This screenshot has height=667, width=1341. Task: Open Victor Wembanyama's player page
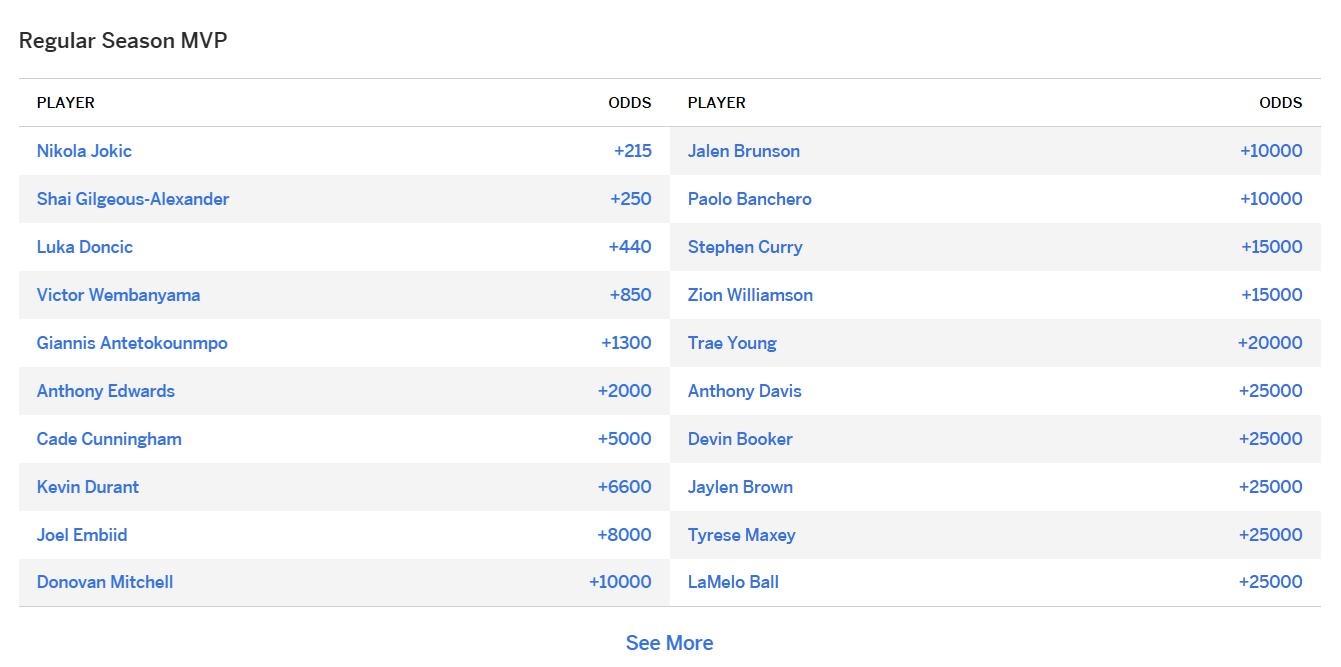pyautogui.click(x=118, y=295)
